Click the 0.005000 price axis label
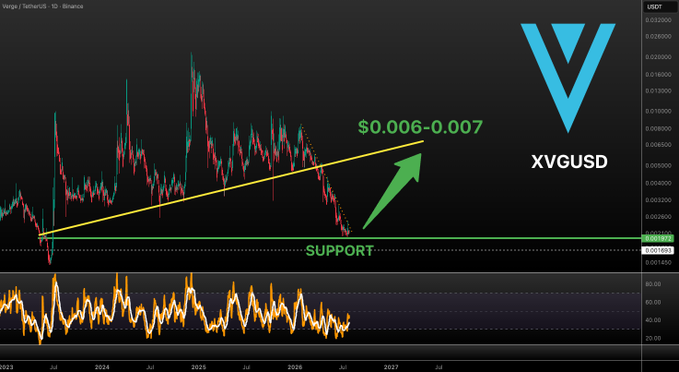679x372 pixels. 658,165
